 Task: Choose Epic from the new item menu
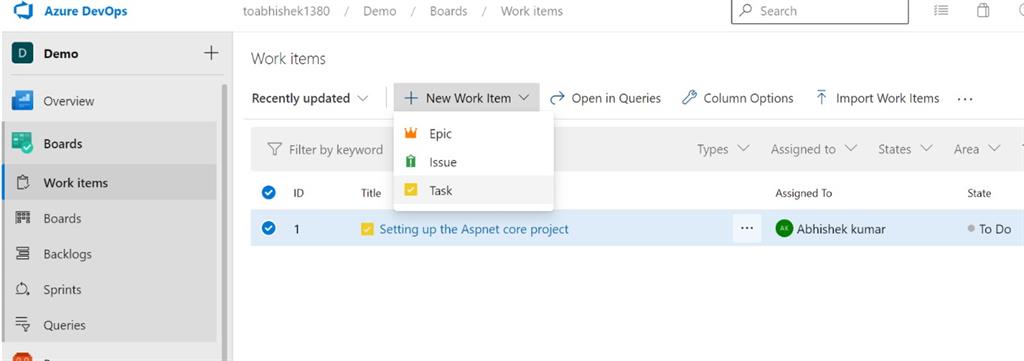(x=473, y=133)
